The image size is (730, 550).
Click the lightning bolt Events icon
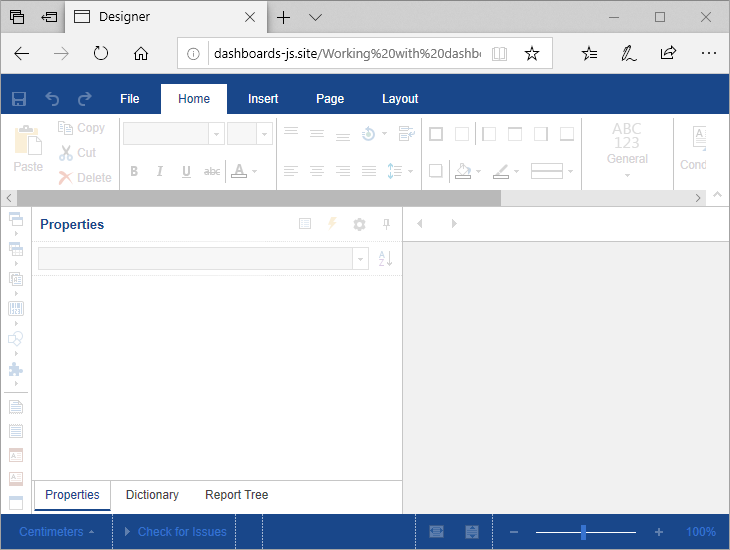pos(333,225)
